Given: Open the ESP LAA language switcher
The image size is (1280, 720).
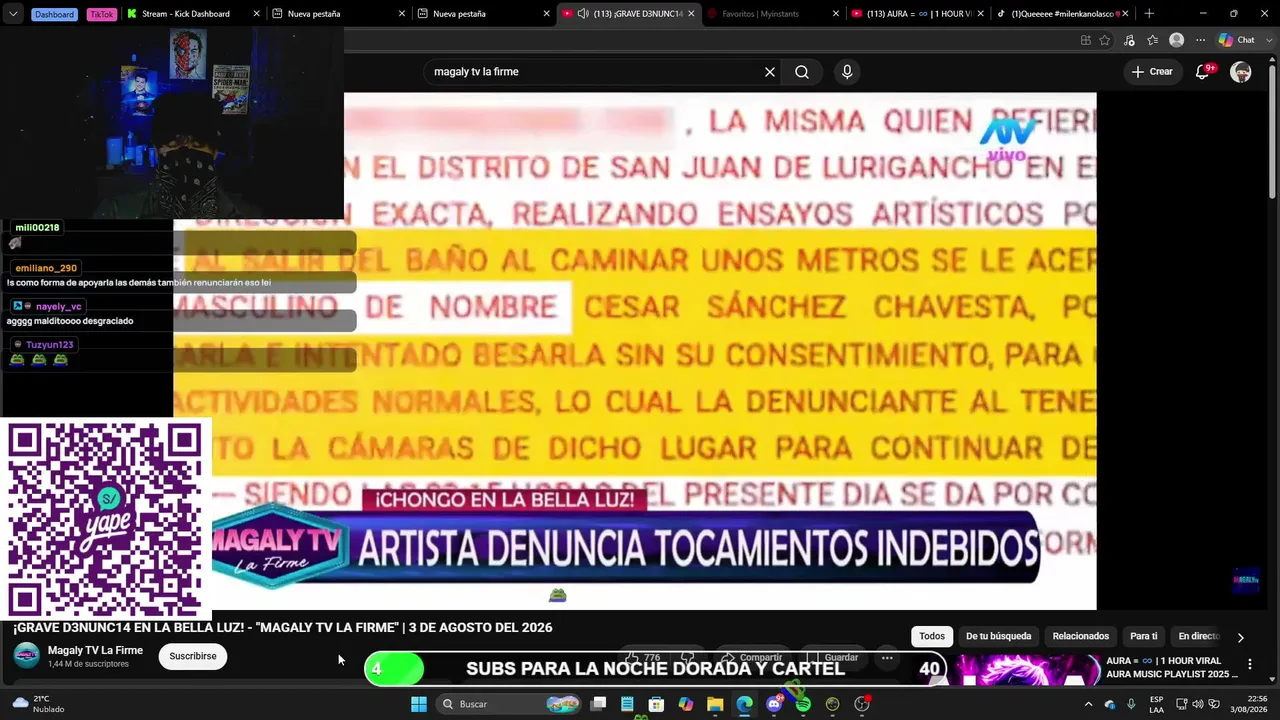Looking at the screenshot, I should coord(1156,704).
